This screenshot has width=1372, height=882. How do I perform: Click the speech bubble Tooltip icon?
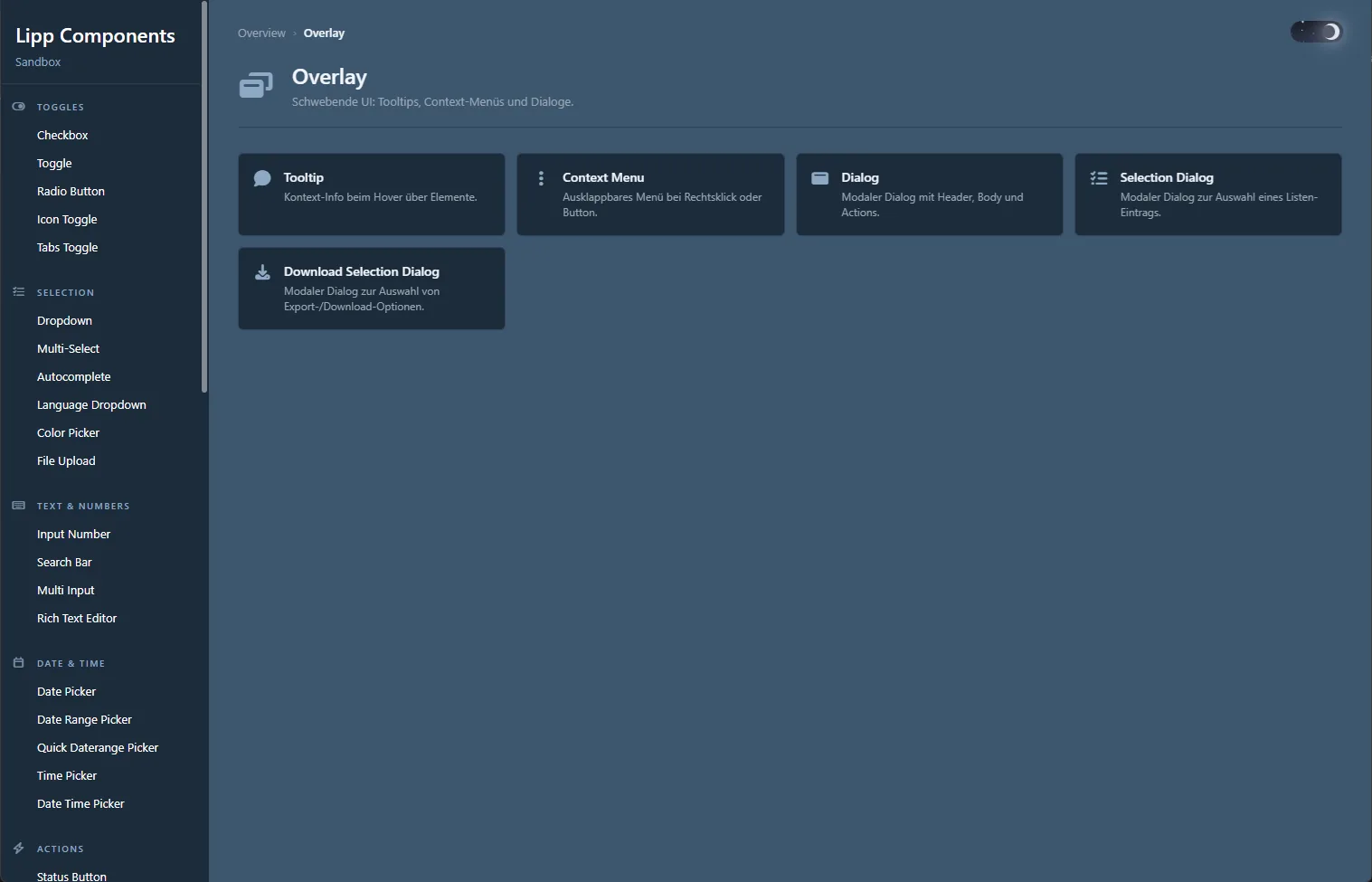[x=262, y=178]
